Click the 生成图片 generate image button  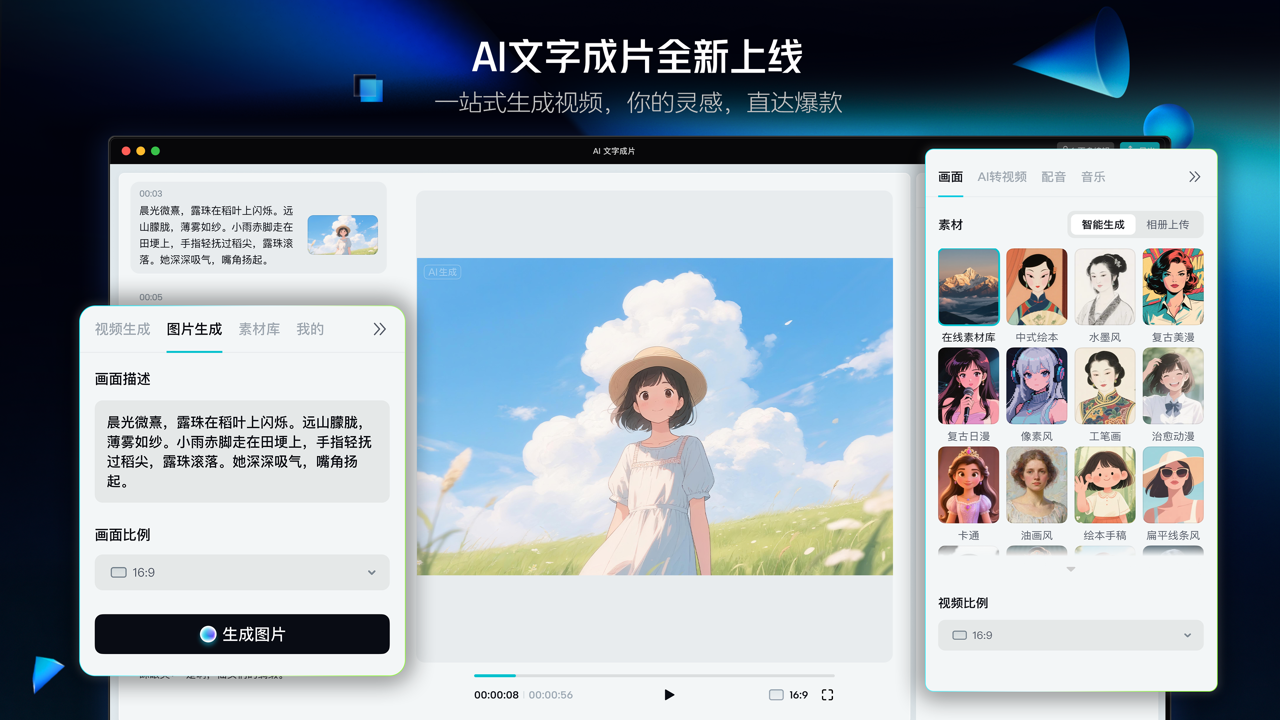[242, 634]
